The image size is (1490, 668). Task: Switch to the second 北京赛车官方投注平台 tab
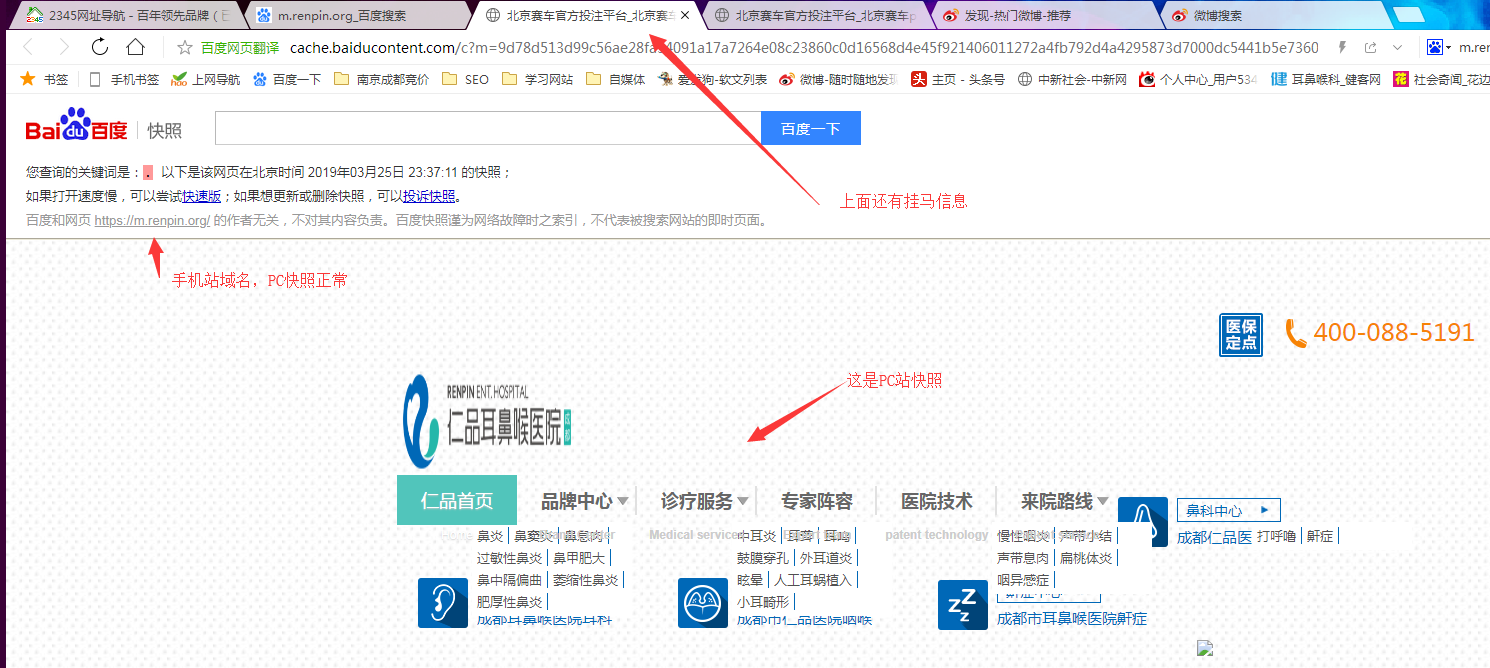tap(815, 15)
